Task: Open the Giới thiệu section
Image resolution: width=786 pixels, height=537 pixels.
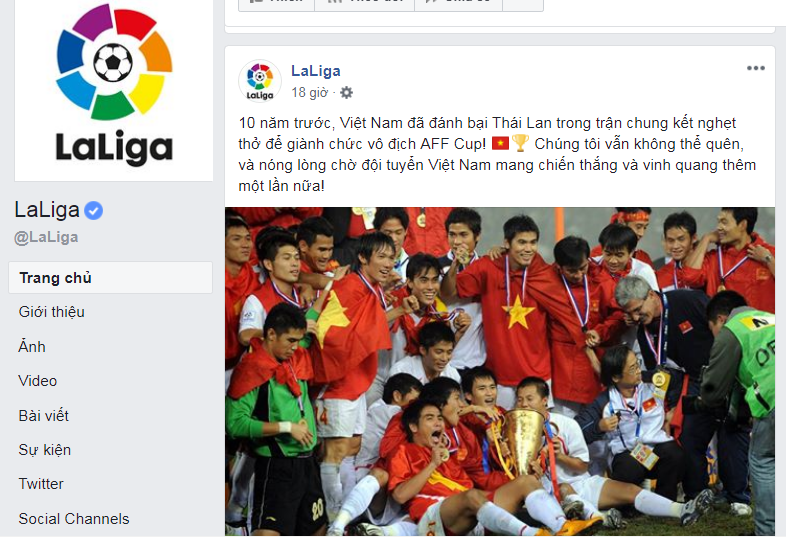Action: pos(52,312)
